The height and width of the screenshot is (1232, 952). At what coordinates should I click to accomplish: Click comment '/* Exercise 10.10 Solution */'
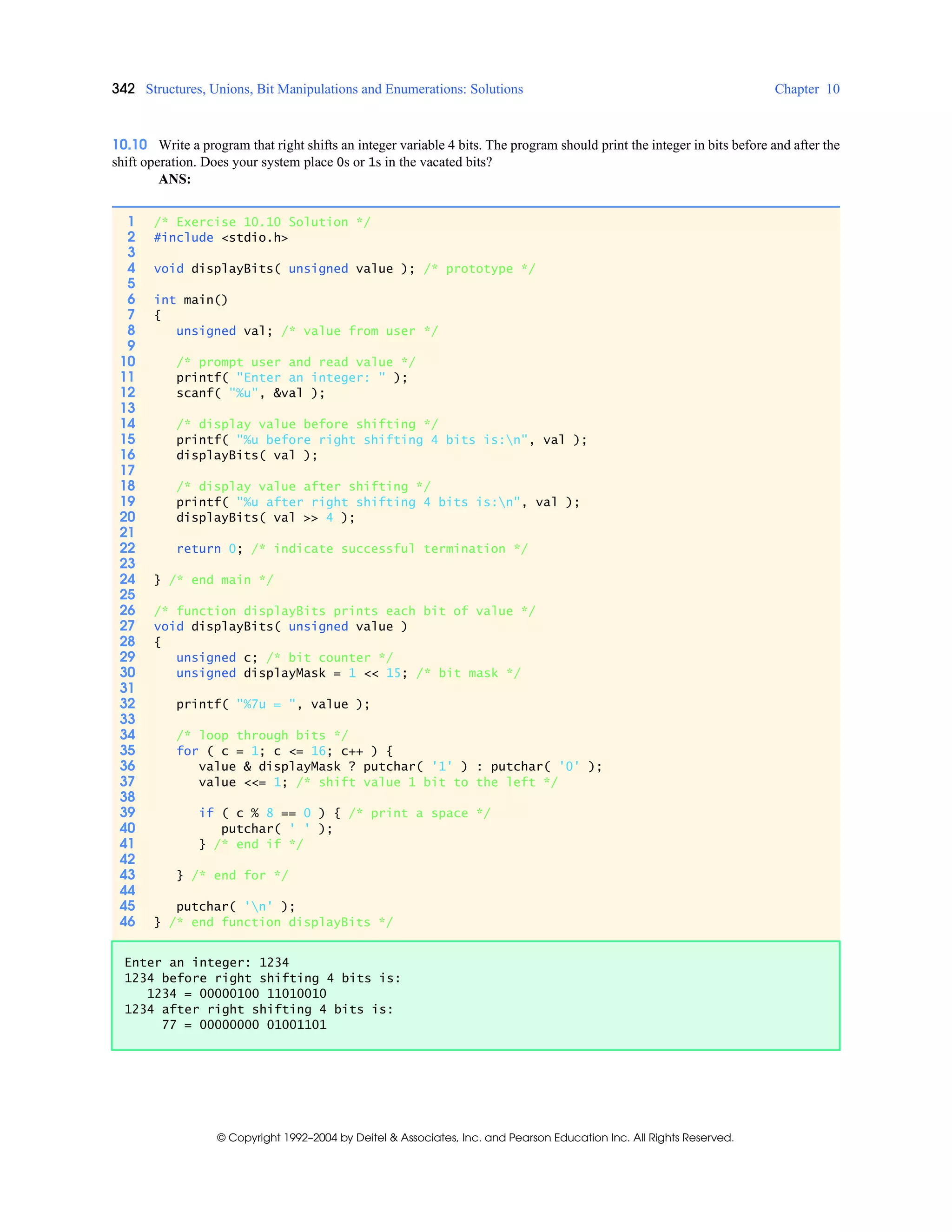[x=262, y=222]
